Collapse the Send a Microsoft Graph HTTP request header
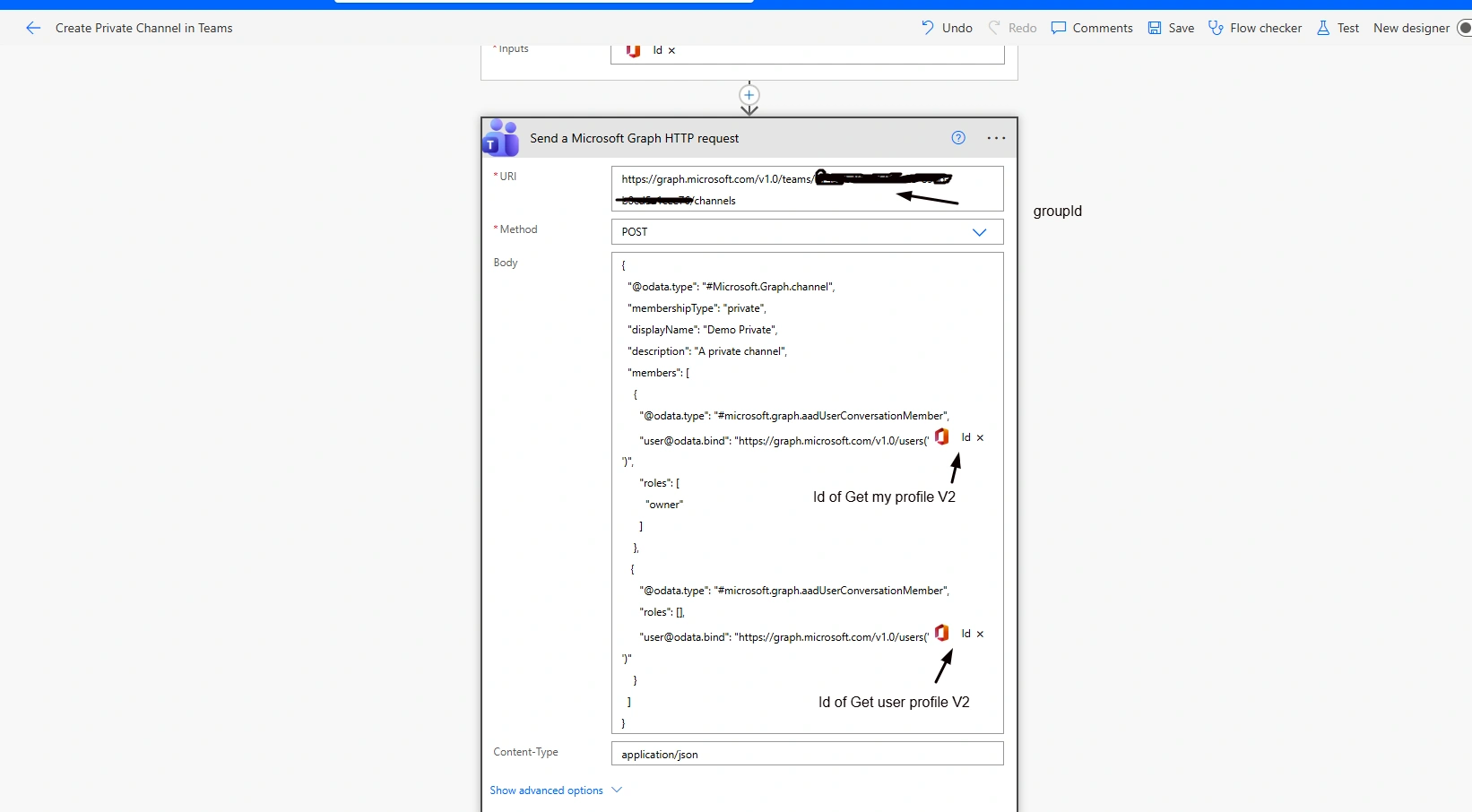1472x812 pixels. click(x=749, y=138)
